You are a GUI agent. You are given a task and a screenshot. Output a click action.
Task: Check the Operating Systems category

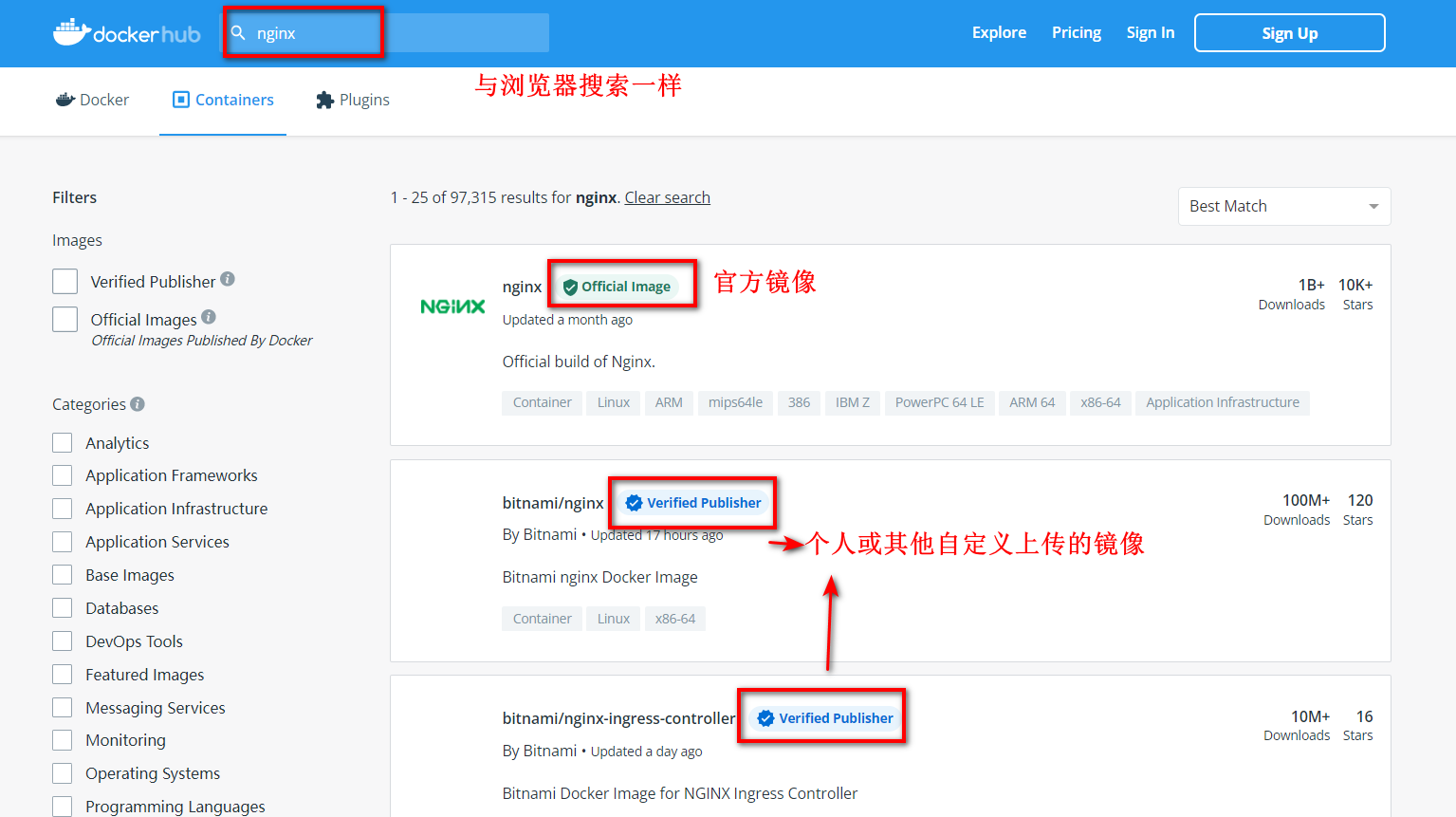(63, 773)
